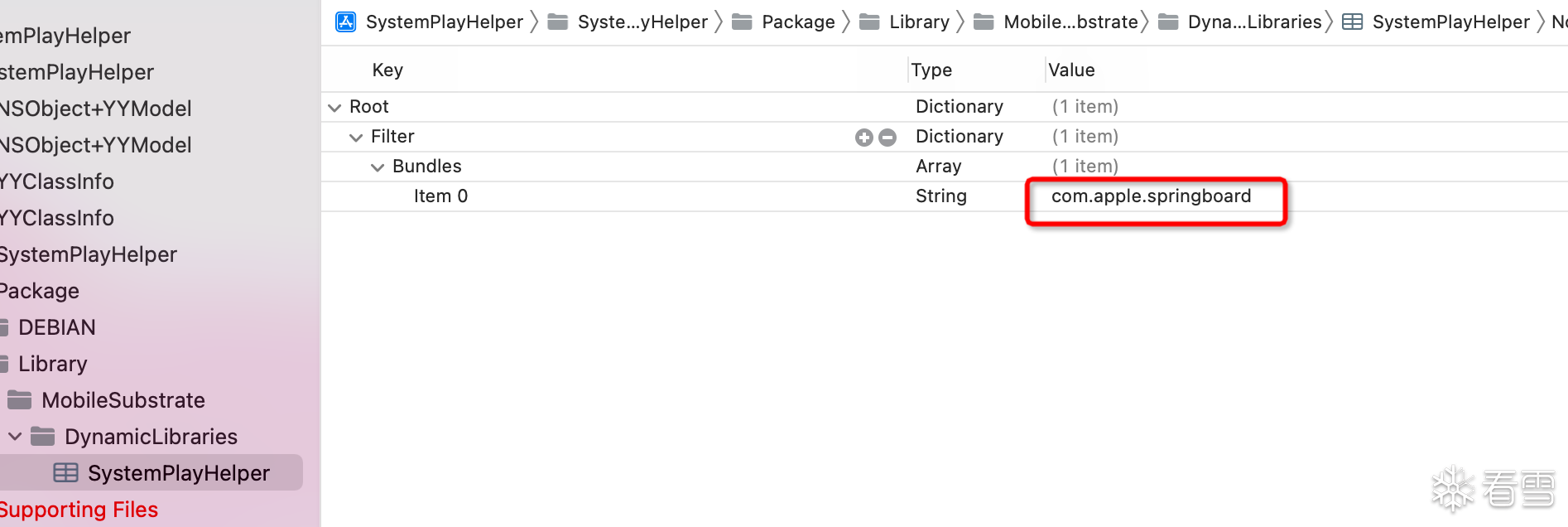Click the DynamicLibraries folder icon in sidebar
This screenshot has height=527, width=1568.
[43, 437]
